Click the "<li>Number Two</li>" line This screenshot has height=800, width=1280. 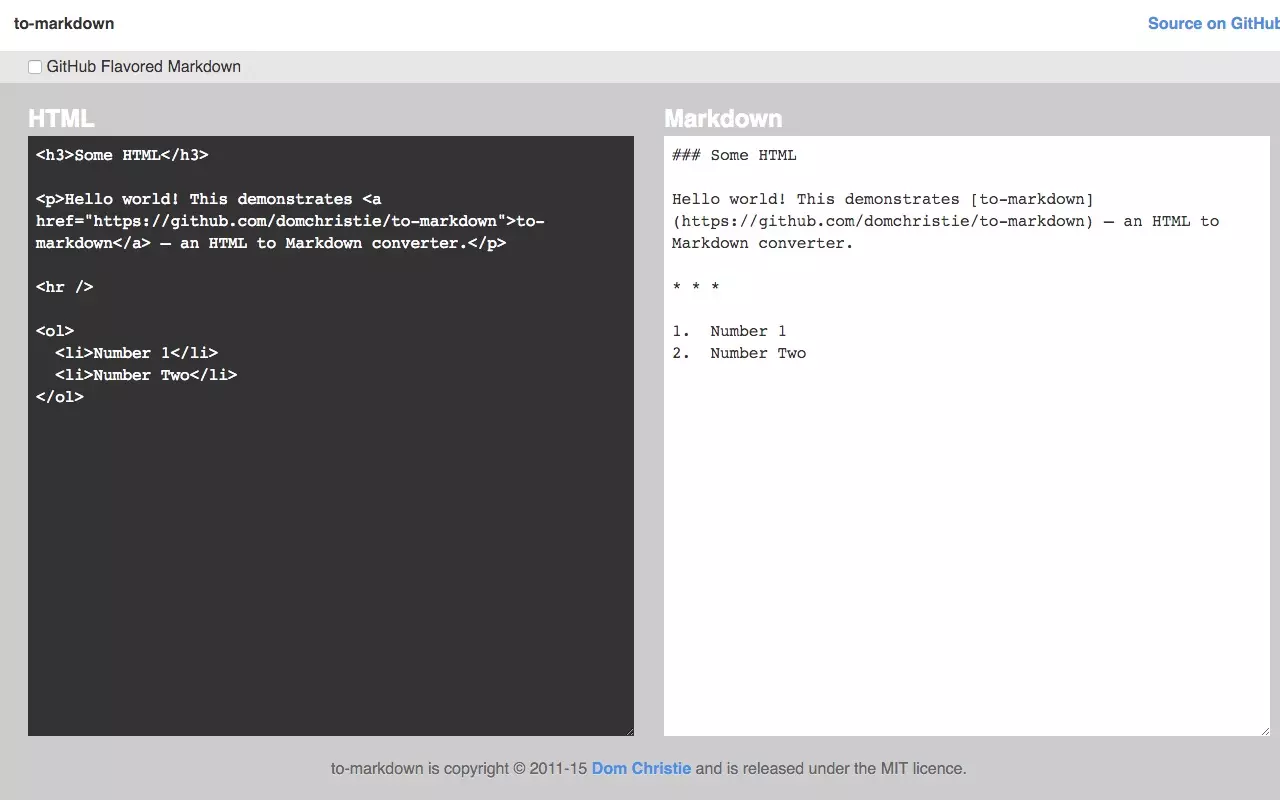tap(146, 375)
